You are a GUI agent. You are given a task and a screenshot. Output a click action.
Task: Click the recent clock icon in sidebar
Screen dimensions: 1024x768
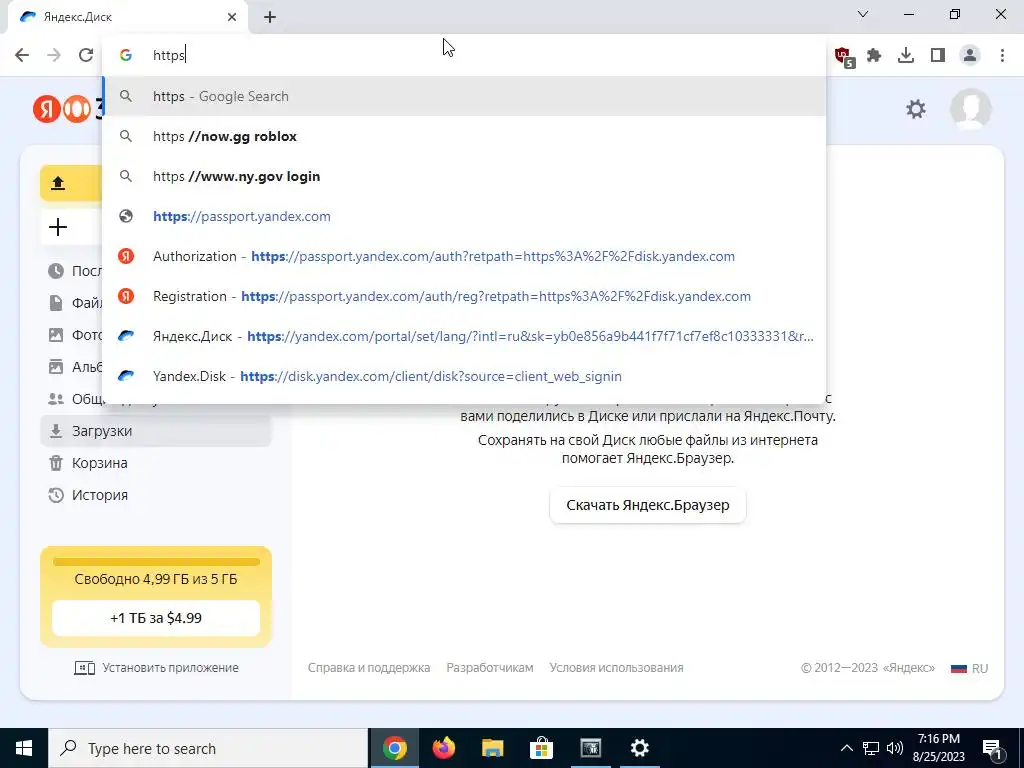coord(56,271)
